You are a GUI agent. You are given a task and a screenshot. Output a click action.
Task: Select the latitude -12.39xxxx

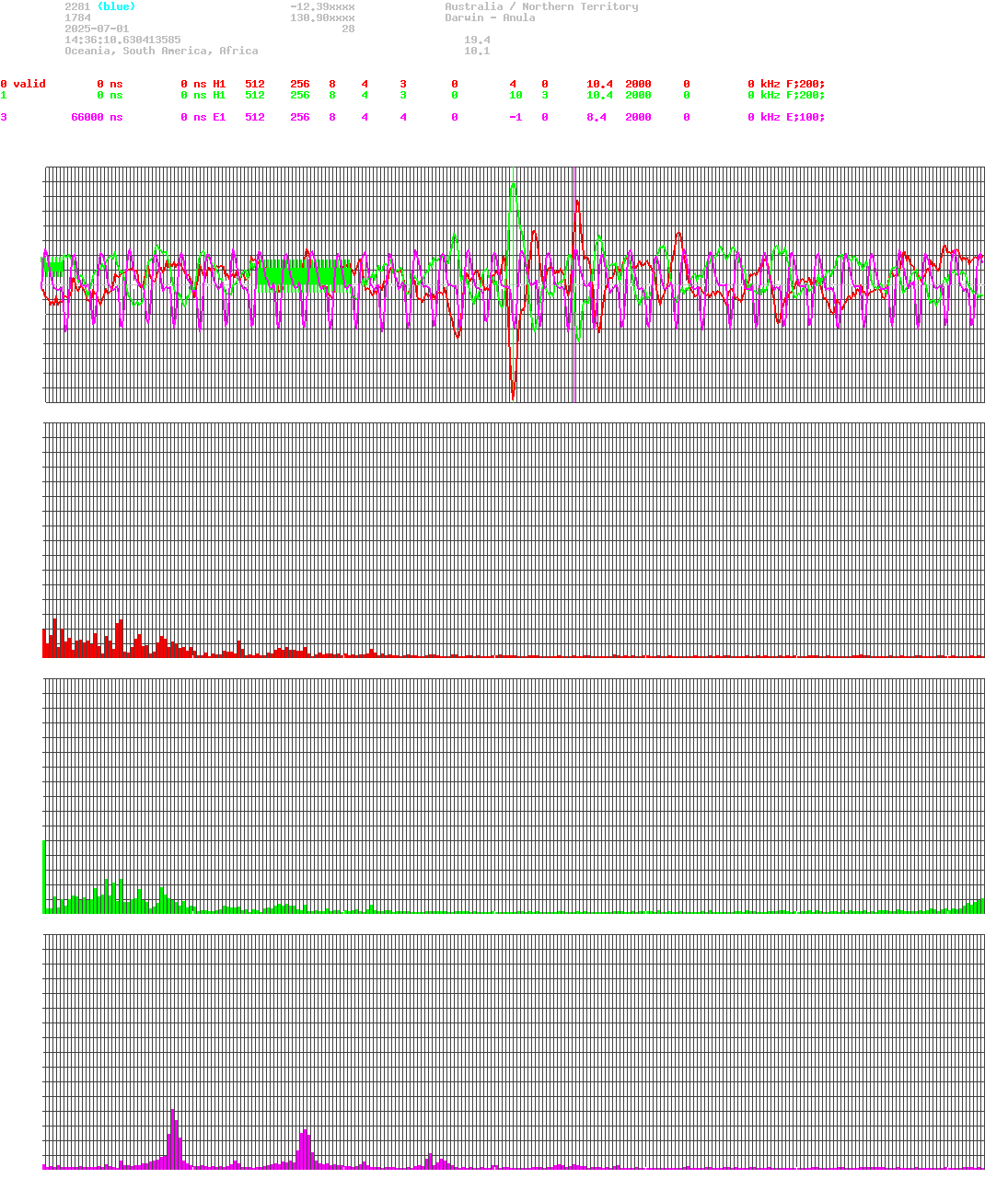(322, 6)
